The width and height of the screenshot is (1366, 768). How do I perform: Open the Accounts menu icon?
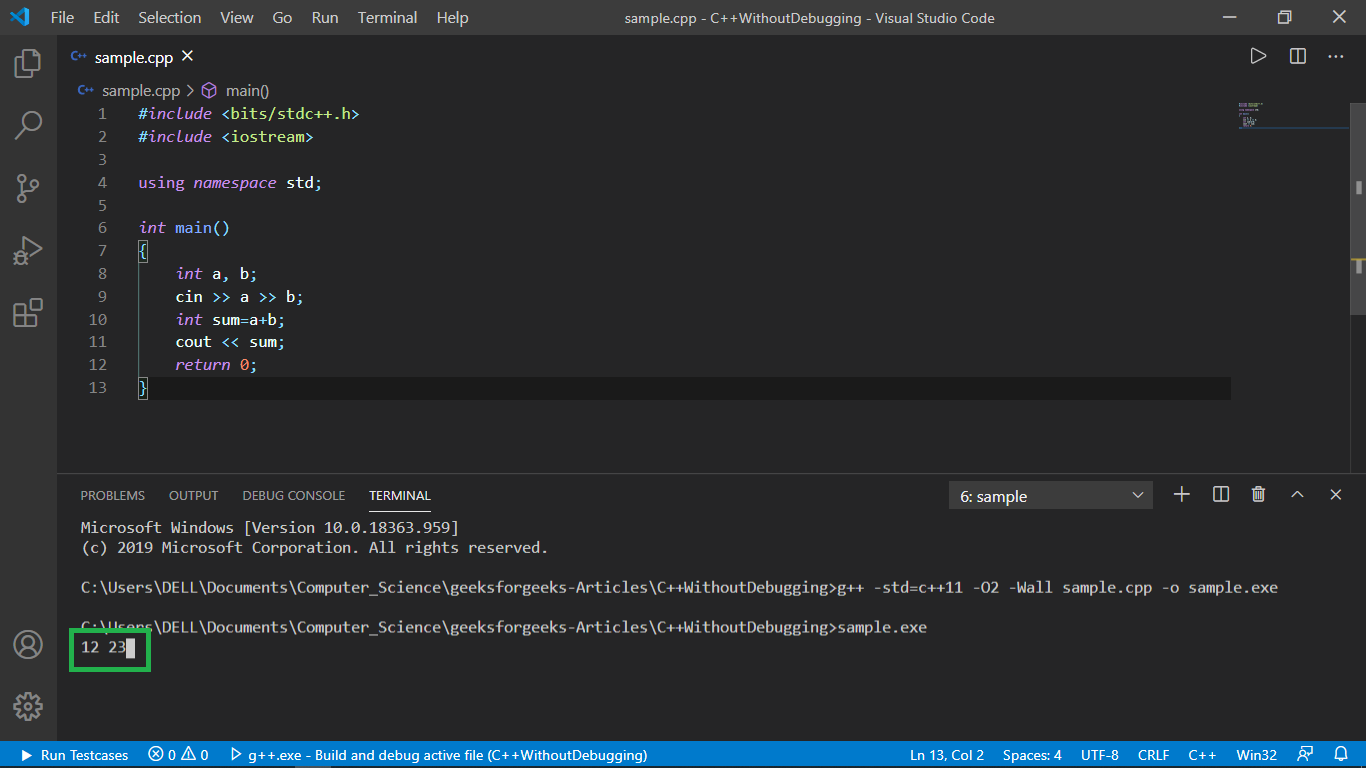click(x=28, y=644)
